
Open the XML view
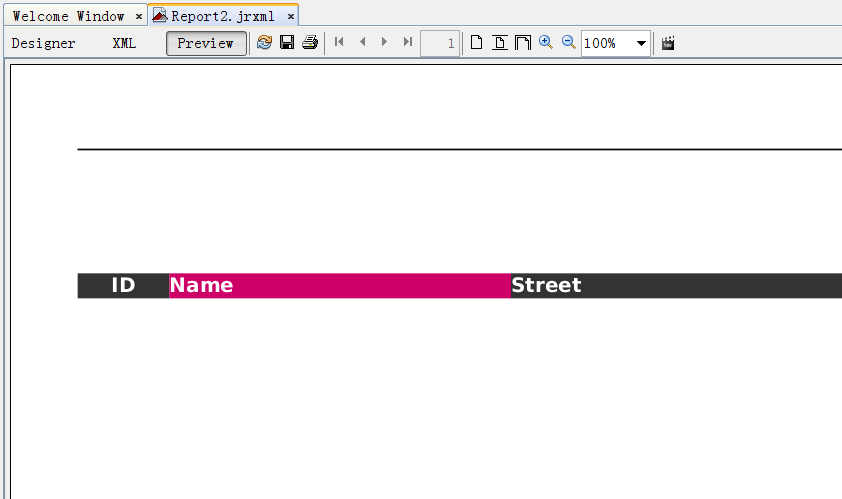pos(124,44)
